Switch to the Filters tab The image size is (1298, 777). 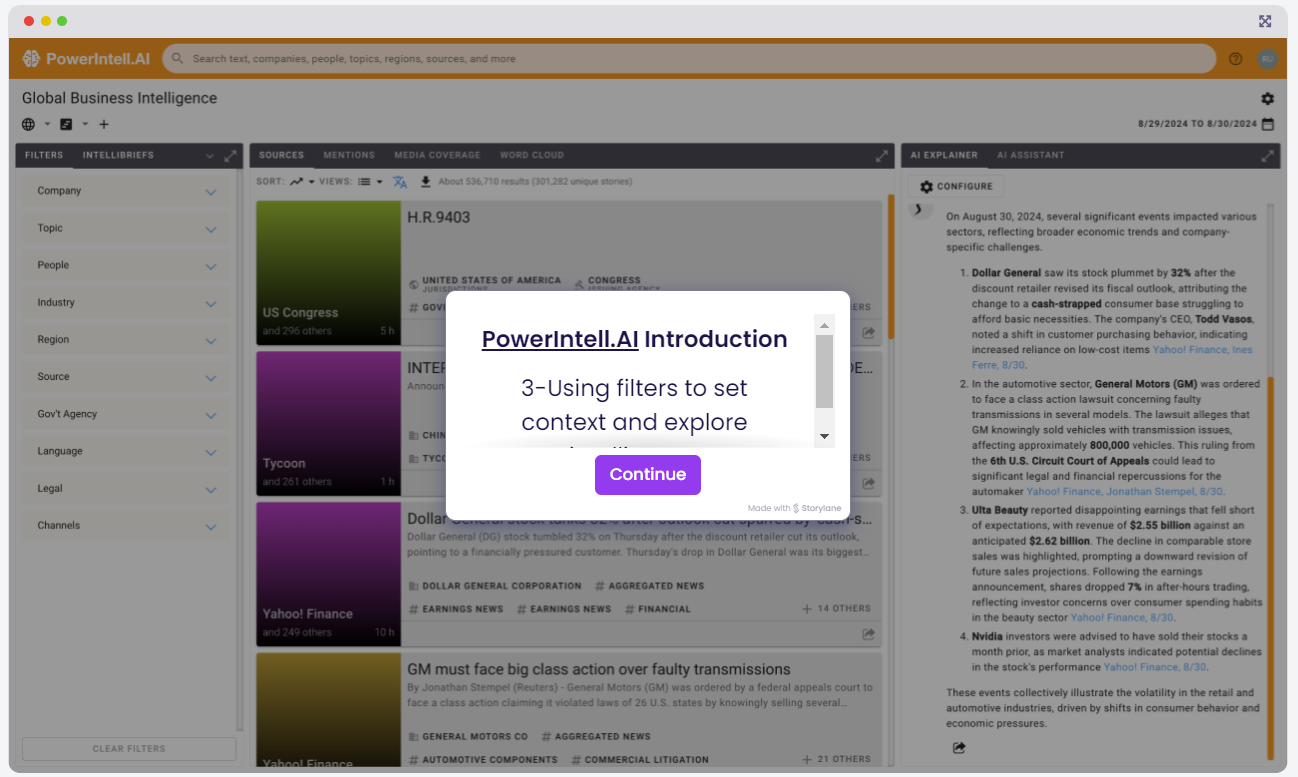(x=44, y=155)
